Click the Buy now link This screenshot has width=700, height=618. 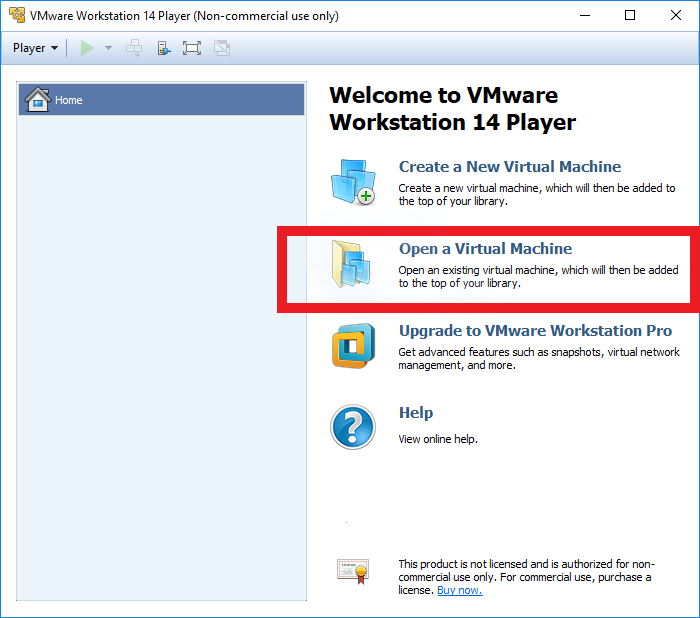coord(460,590)
